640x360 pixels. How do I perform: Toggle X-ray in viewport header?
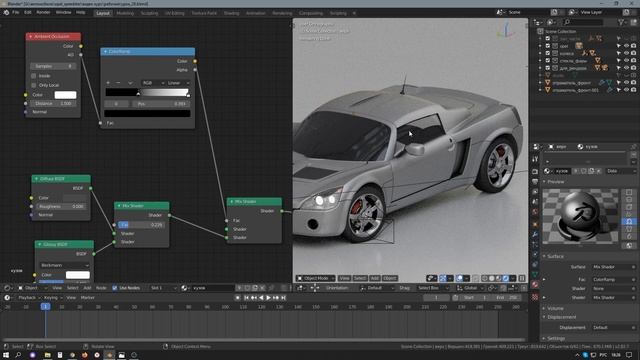[476, 278]
